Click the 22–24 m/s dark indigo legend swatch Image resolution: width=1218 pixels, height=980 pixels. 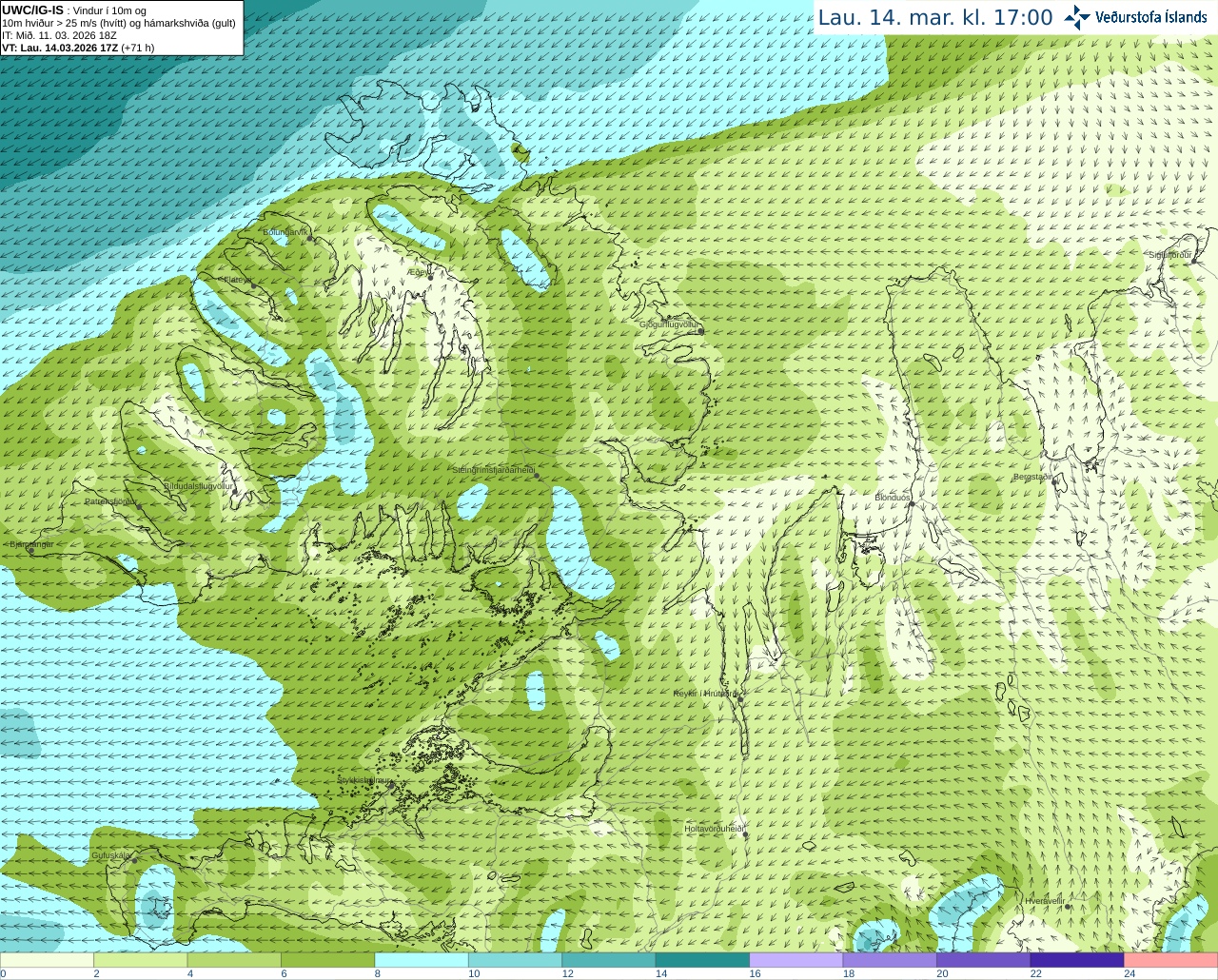coord(1077,960)
